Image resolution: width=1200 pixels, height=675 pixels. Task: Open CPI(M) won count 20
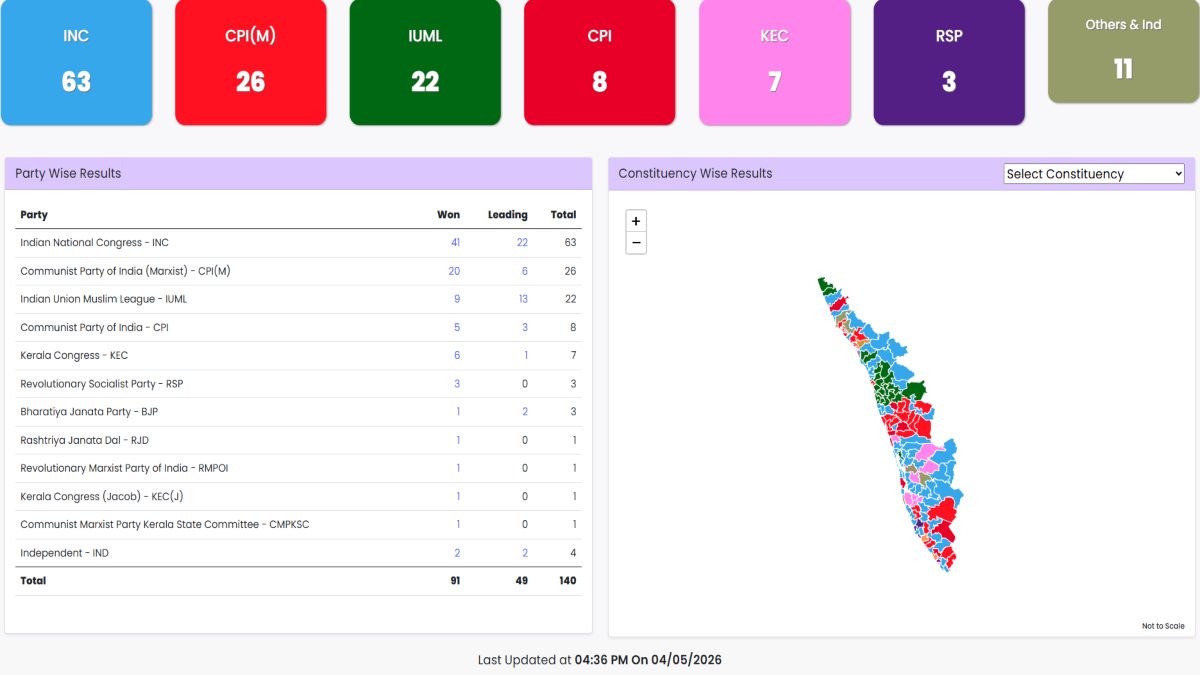pyautogui.click(x=454, y=271)
